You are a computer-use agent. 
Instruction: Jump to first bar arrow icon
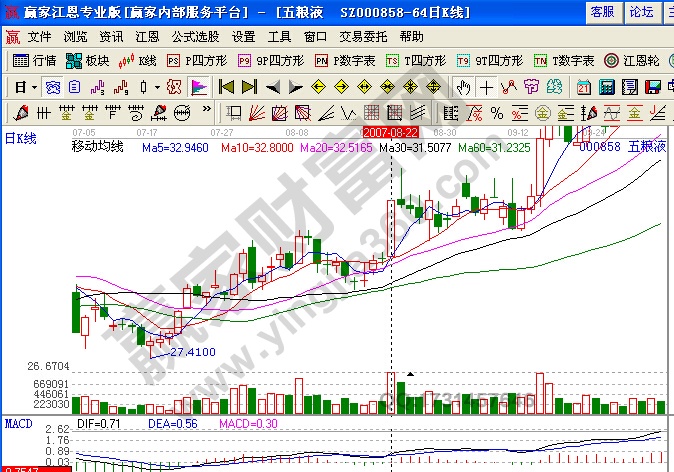coord(226,86)
